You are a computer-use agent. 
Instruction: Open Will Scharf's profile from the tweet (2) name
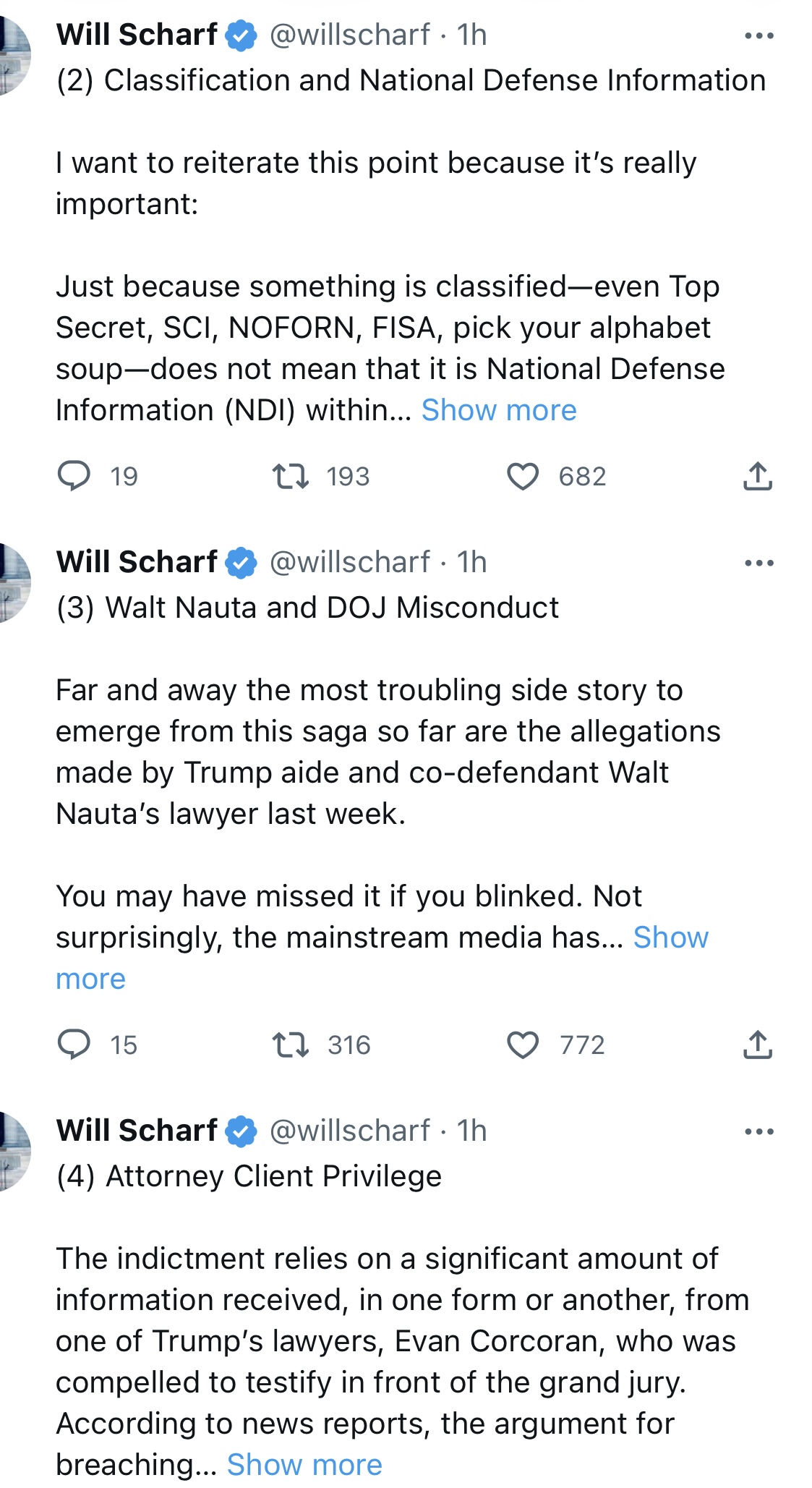(137, 35)
